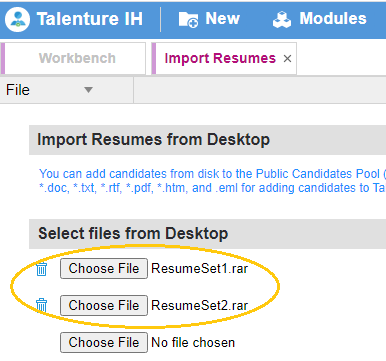
Task: Close the Import Resumes tab
Action: click(x=287, y=59)
